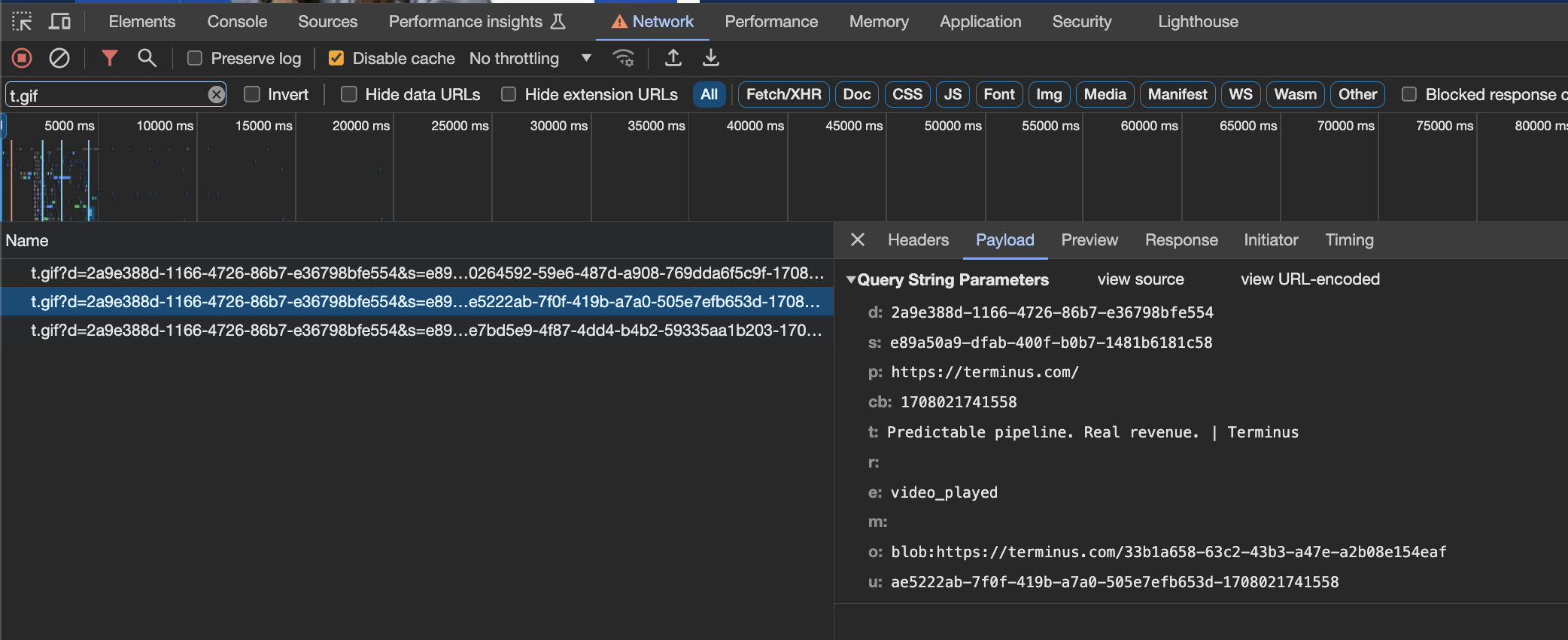Click the blob:https://terminus.com o parameter value
This screenshot has height=640, width=1568.
pyautogui.click(x=1168, y=552)
